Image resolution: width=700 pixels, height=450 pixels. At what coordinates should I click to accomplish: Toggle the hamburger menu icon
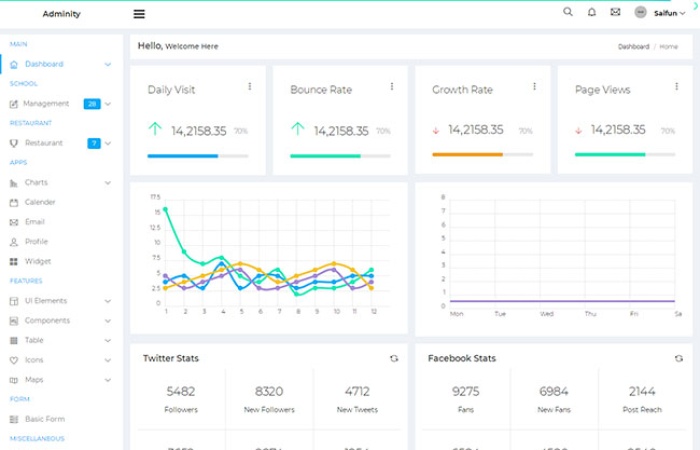[139, 14]
